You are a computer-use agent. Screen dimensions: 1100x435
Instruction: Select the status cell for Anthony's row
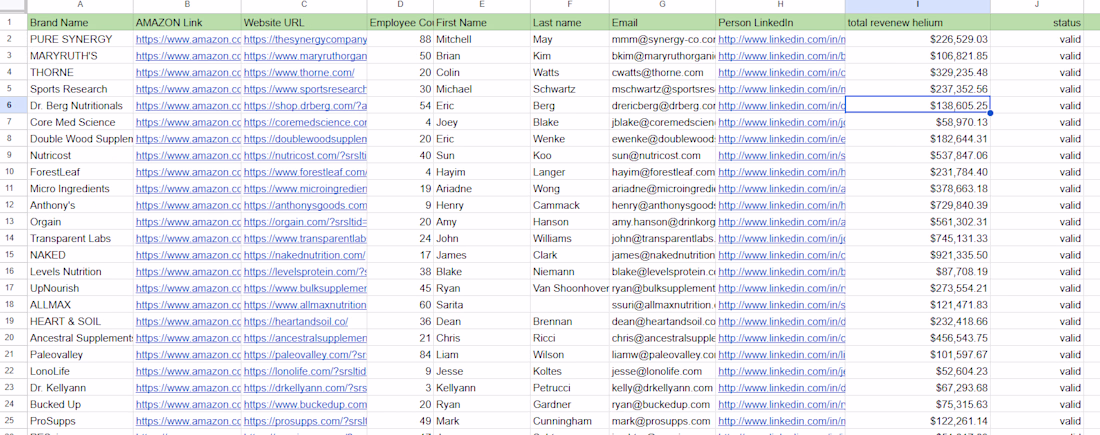click(1037, 206)
